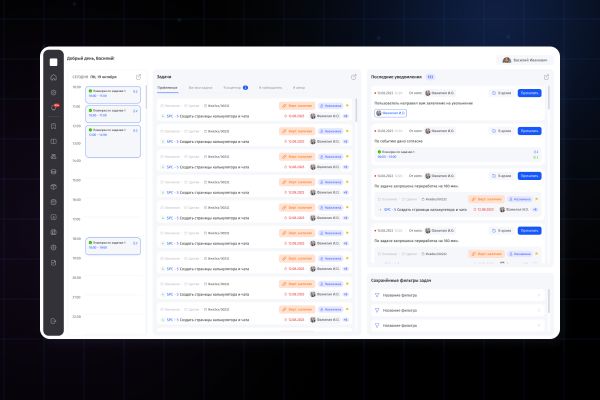Click the saved filters list scrollbar
This screenshot has width=600, height=400.
click(x=549, y=301)
